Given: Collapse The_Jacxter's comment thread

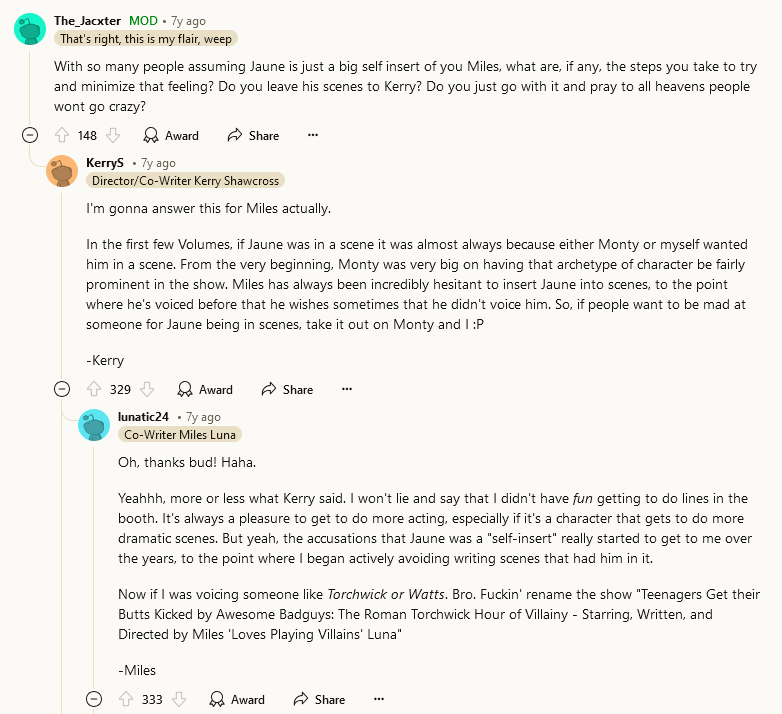Looking at the screenshot, I should click(x=29, y=135).
